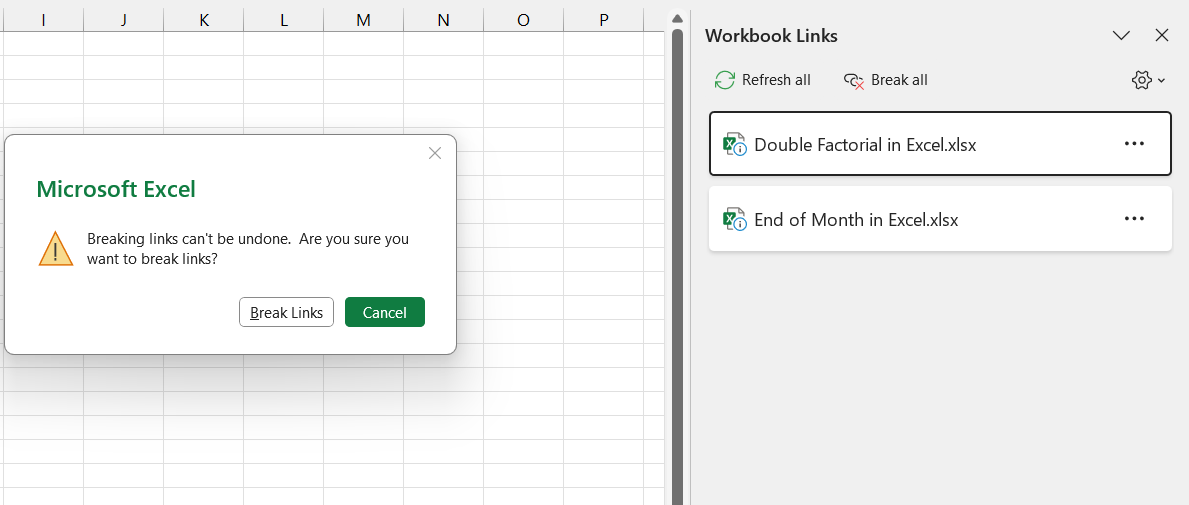Close the Microsoft Excel warning dialog
This screenshot has width=1189, height=505.
click(435, 153)
